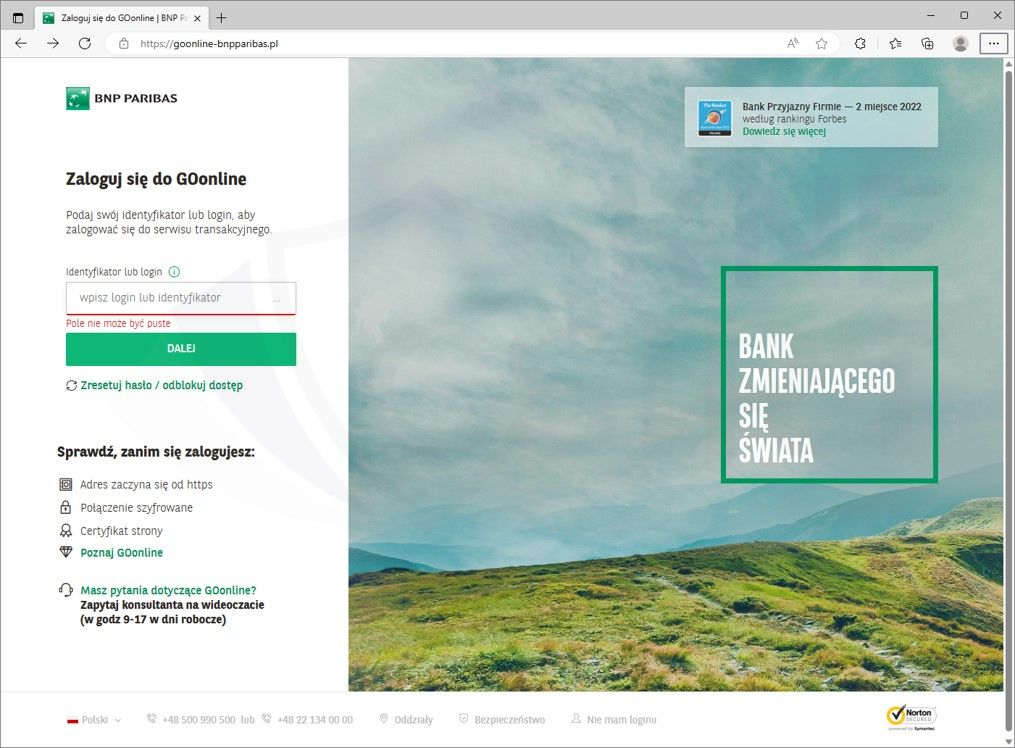This screenshot has height=748, width=1015.
Task: Click Dowiedz się więcej in Forbes banner
Action: 784,131
